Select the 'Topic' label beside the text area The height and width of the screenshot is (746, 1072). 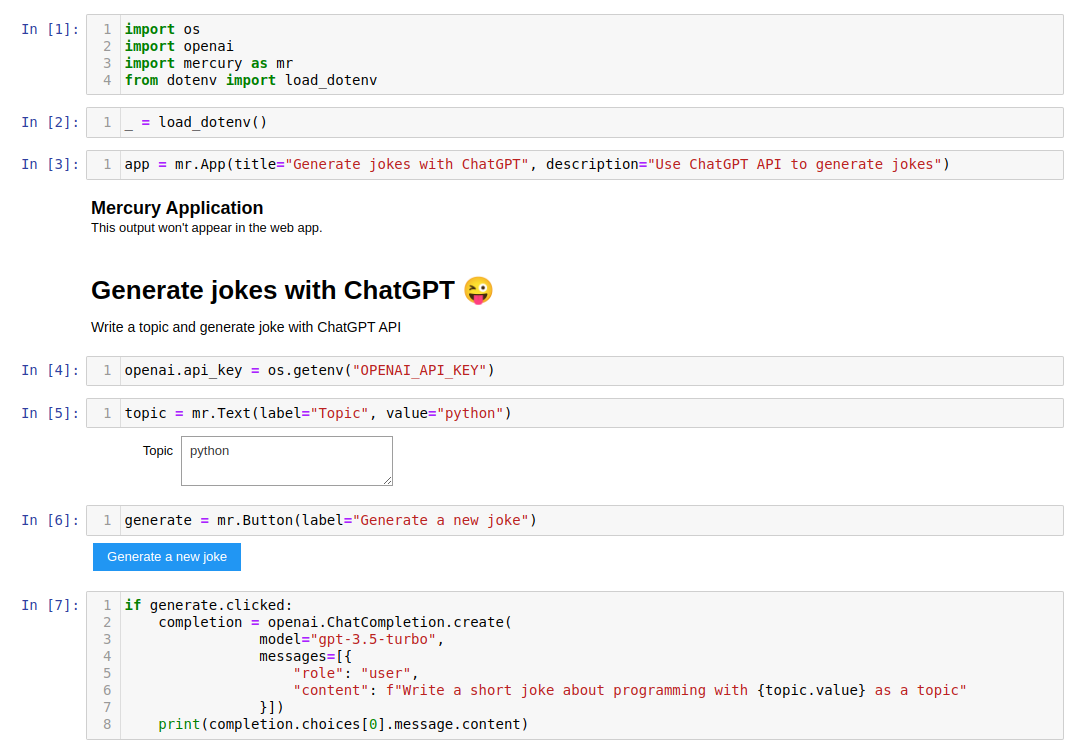point(158,451)
